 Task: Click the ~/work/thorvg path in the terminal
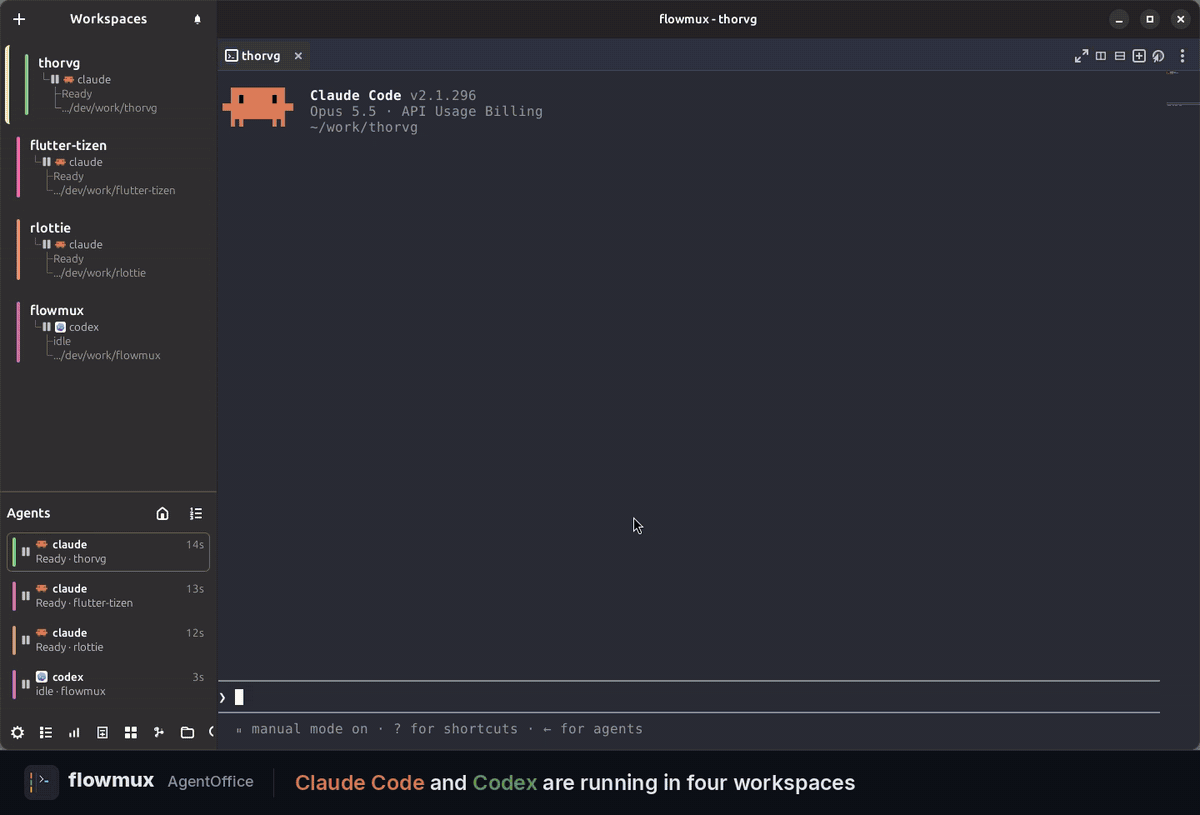[x=364, y=127]
